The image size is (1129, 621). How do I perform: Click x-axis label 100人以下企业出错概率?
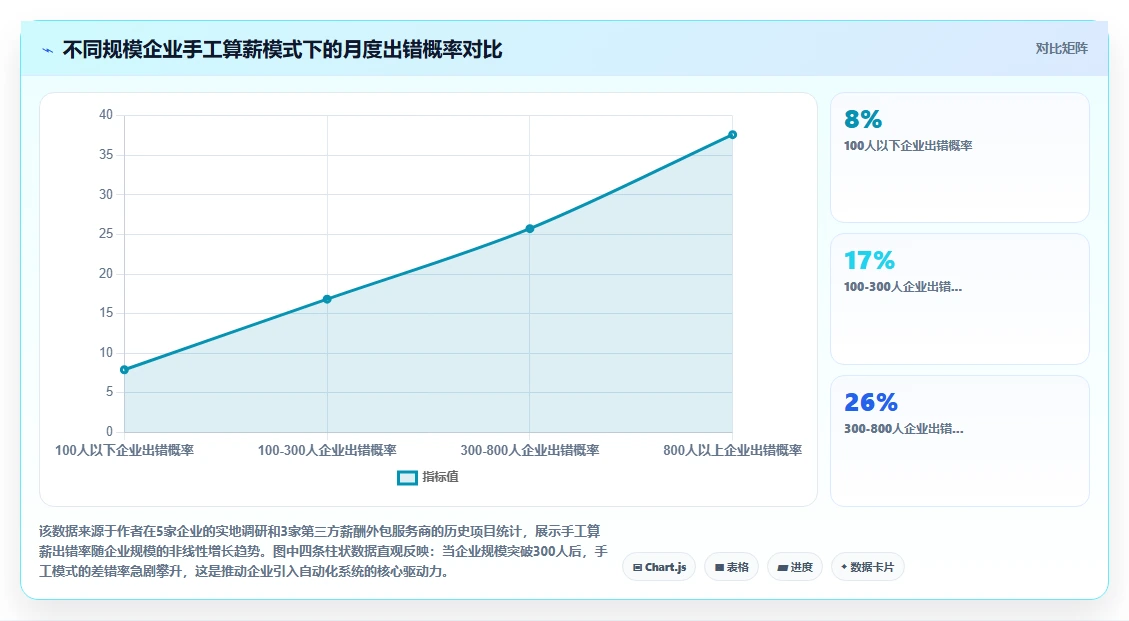pos(125,450)
